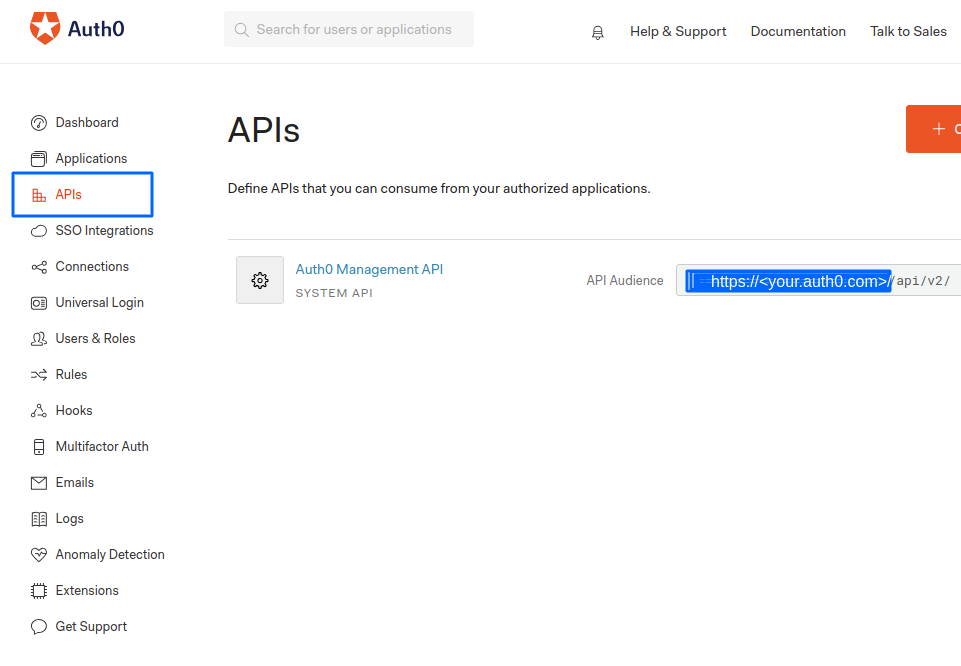The width and height of the screenshot is (961, 666).
Task: Click the Documentation link in the header
Action: 798,31
